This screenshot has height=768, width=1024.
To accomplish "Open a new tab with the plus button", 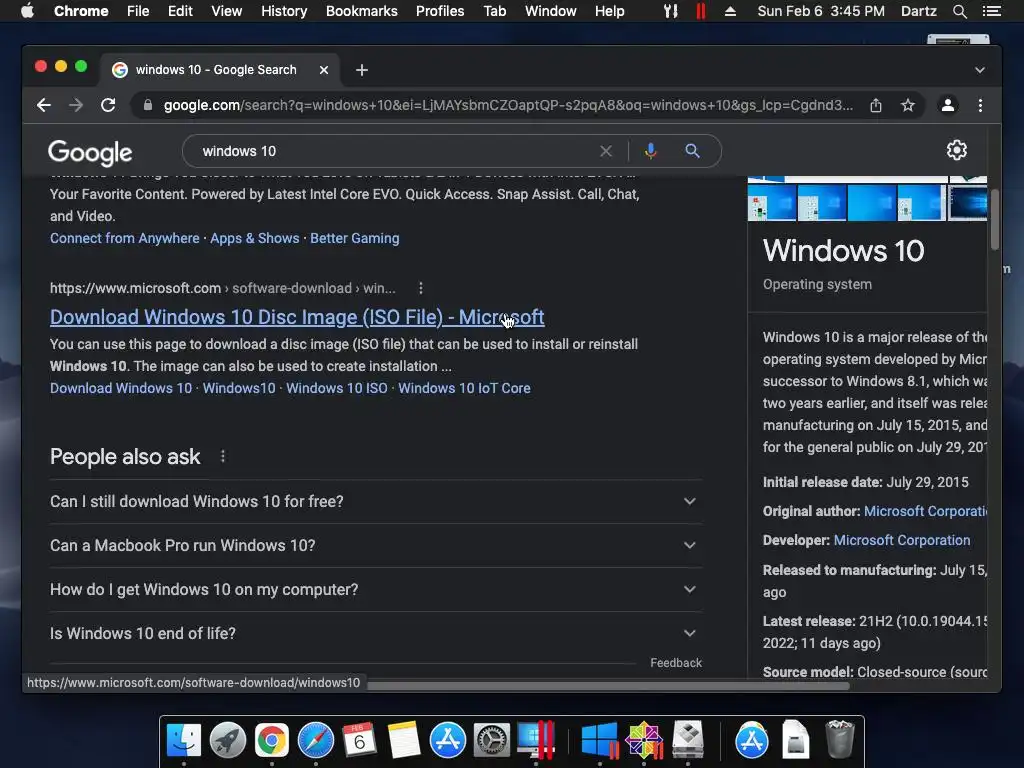I will pyautogui.click(x=362, y=70).
